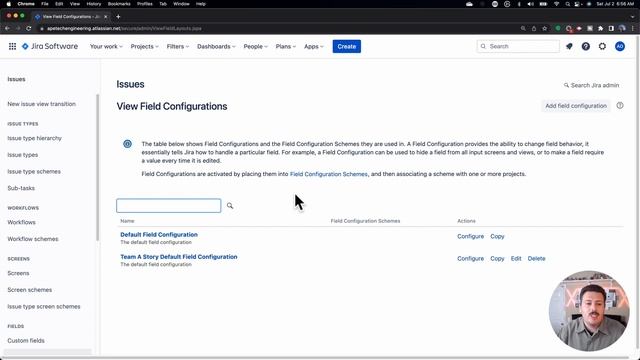This screenshot has width=640, height=360.
Task: Open Issue types in sidebar
Action: [x=22, y=155]
